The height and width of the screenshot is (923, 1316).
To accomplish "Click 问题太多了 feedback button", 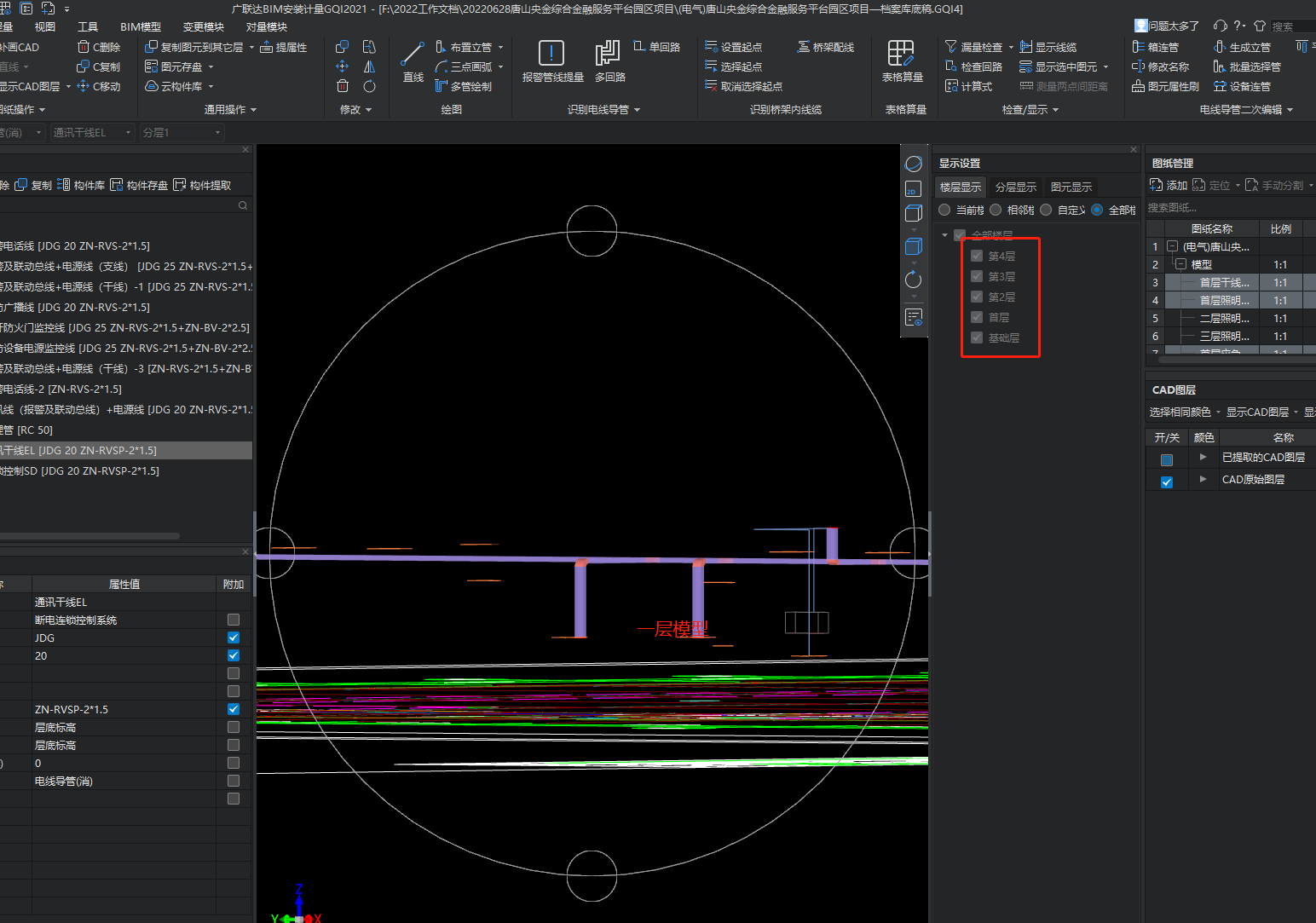I will 1167,26.
